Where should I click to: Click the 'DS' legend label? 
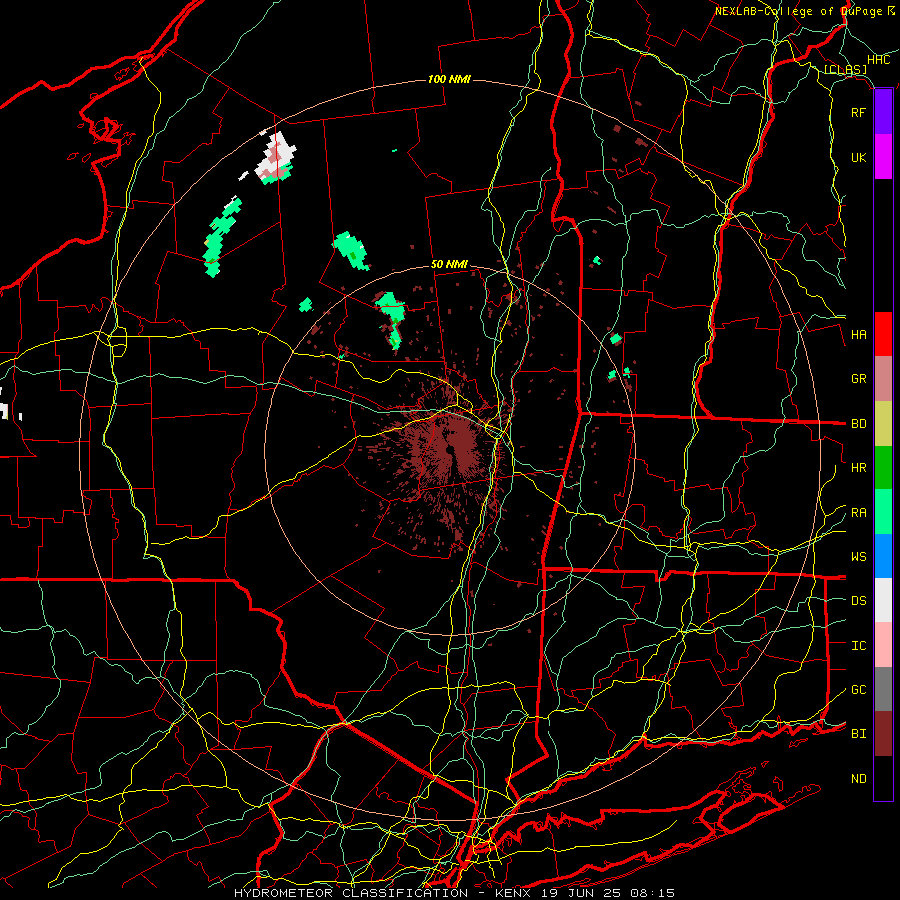[x=858, y=601]
